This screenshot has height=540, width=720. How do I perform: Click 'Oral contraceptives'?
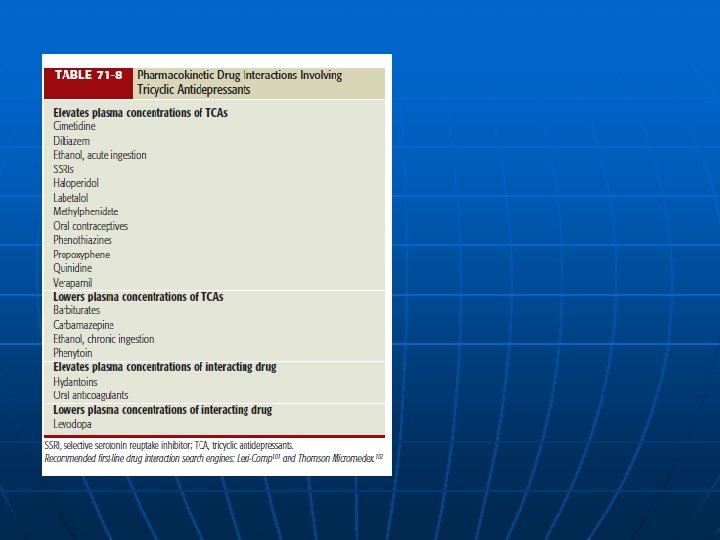click(x=90, y=226)
